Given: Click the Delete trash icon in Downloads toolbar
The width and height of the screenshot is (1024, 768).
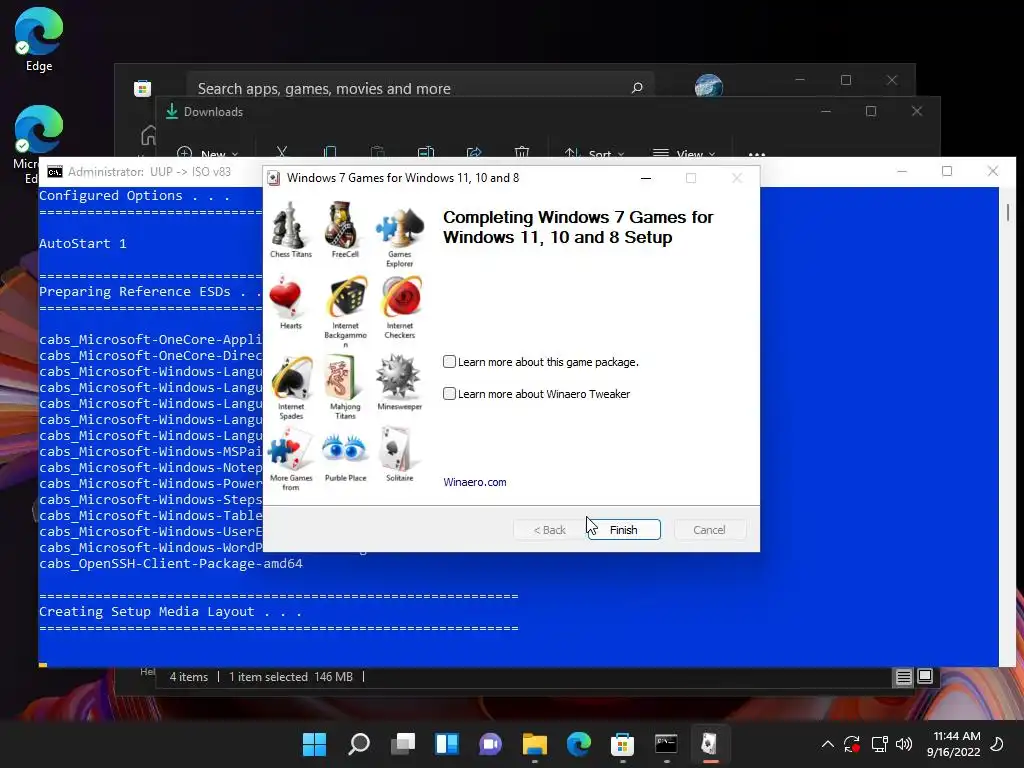Looking at the screenshot, I should [522, 153].
